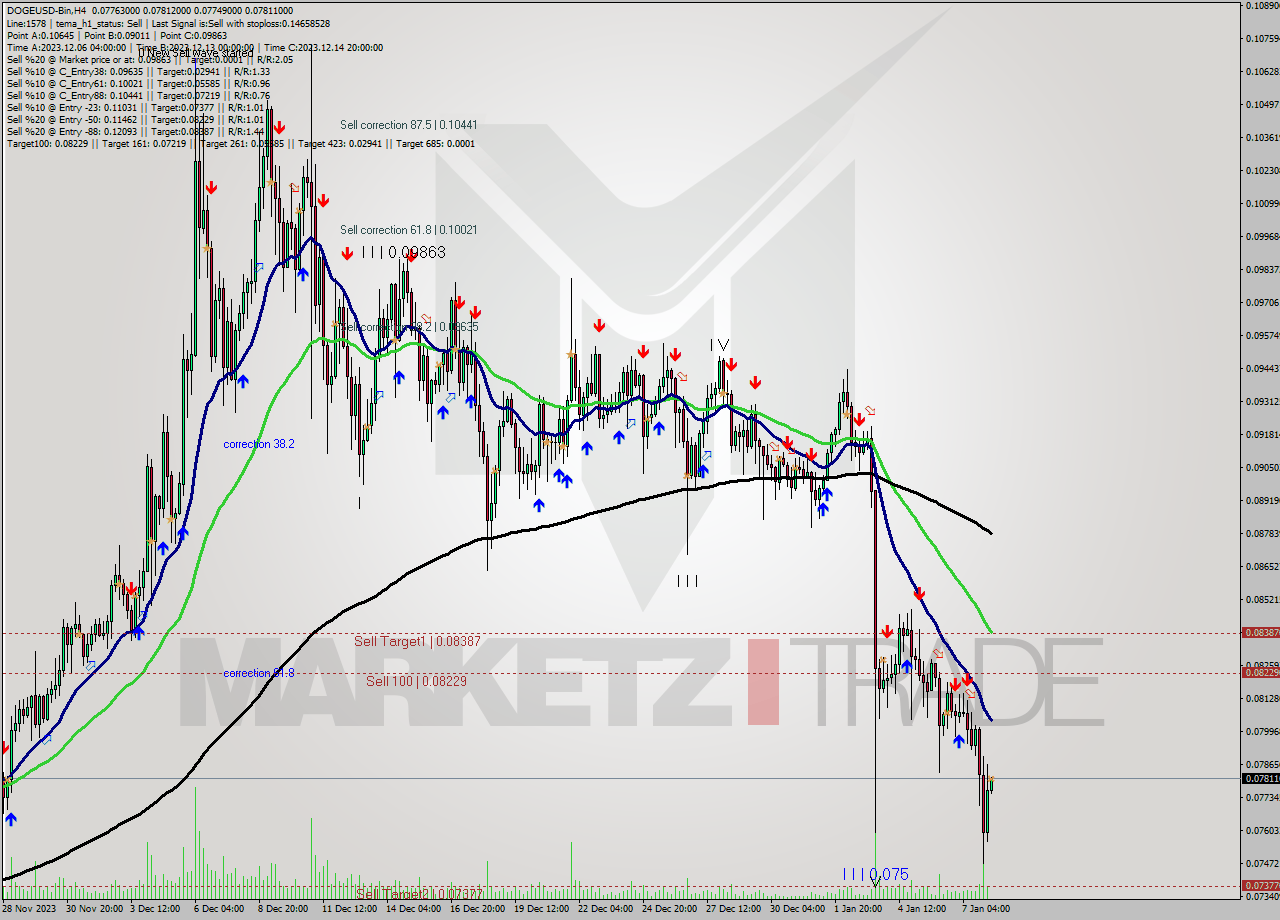Click the 'I V' wave label
The height and width of the screenshot is (920, 1280).
pos(720,345)
